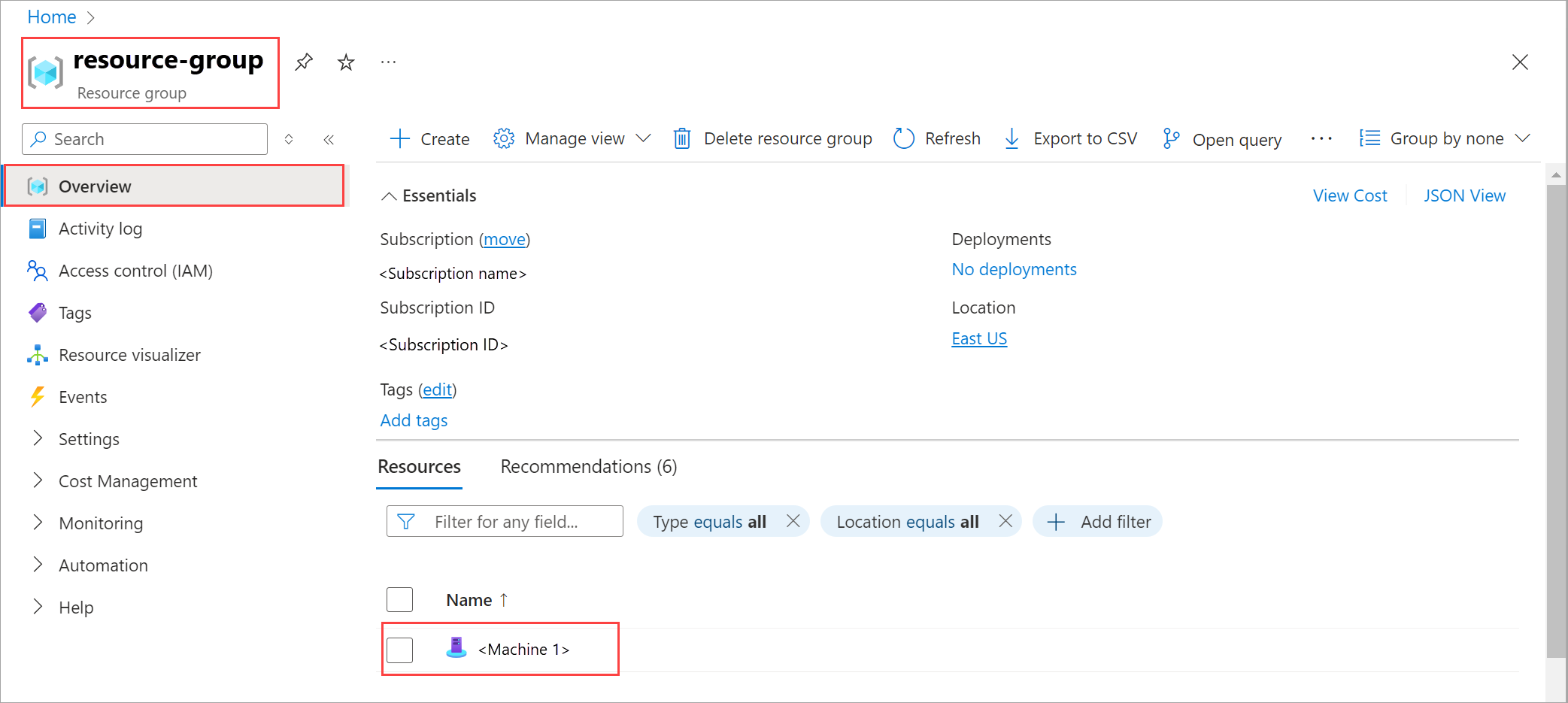This screenshot has height=703, width=1568.
Task: Switch to the Recommendations (6) tab
Action: click(588, 467)
